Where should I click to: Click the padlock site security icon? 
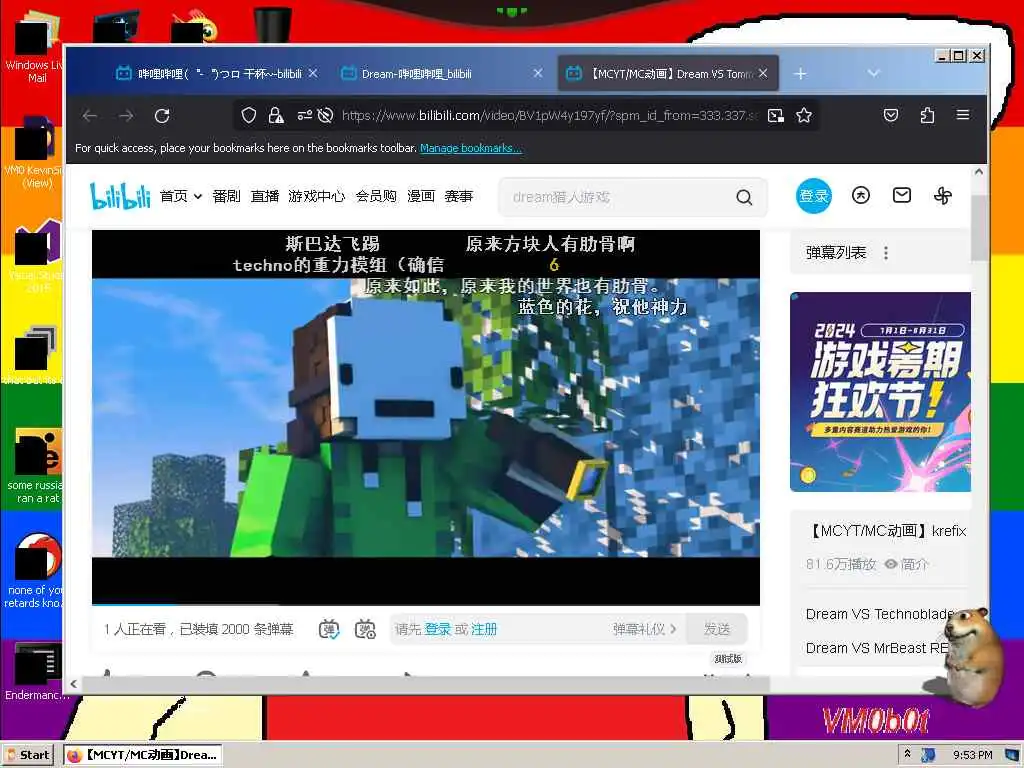pos(276,116)
